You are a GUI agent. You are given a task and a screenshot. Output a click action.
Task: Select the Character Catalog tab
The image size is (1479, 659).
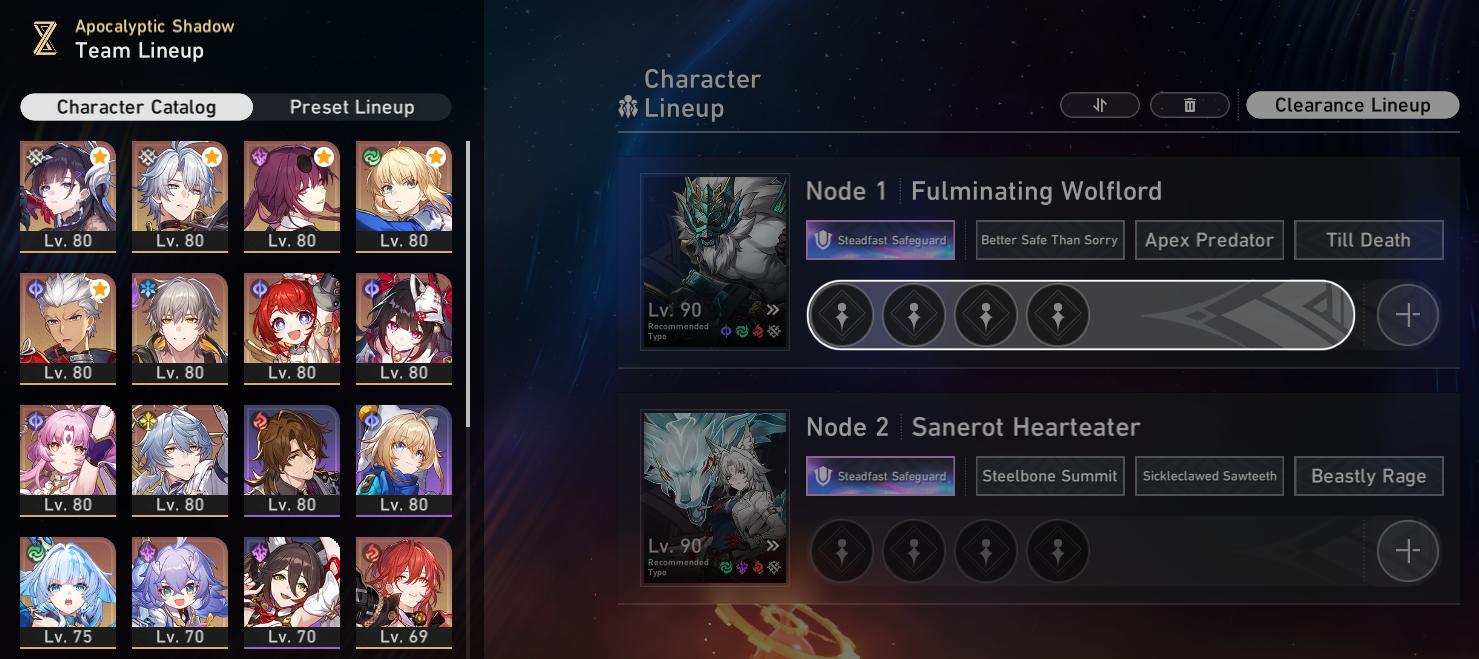click(x=136, y=107)
